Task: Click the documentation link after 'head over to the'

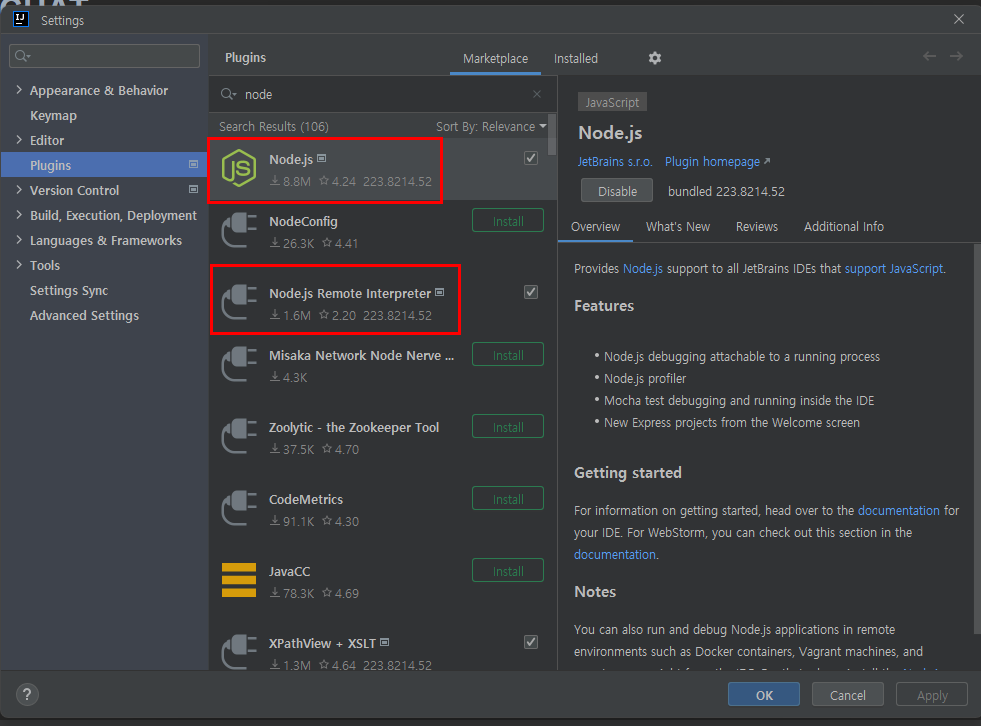Action: pyautogui.click(x=898, y=510)
